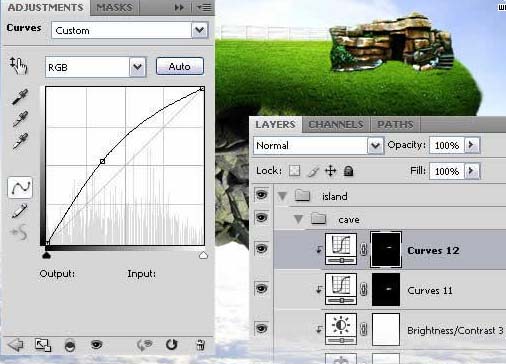Image resolution: width=506 pixels, height=364 pixels.
Task: Pick the gray point eyedropper
Action: tap(20, 119)
